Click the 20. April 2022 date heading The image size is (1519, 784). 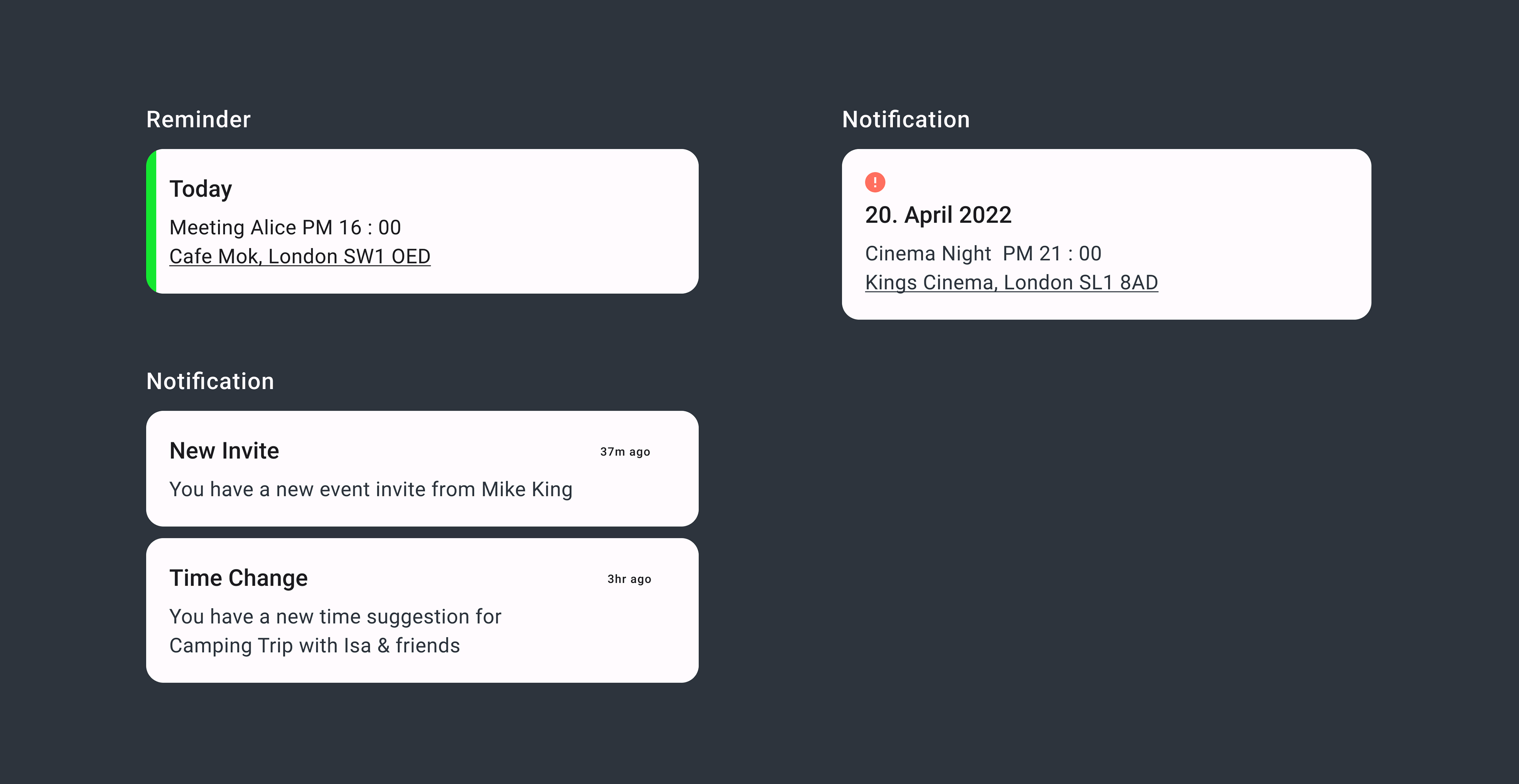coord(938,214)
